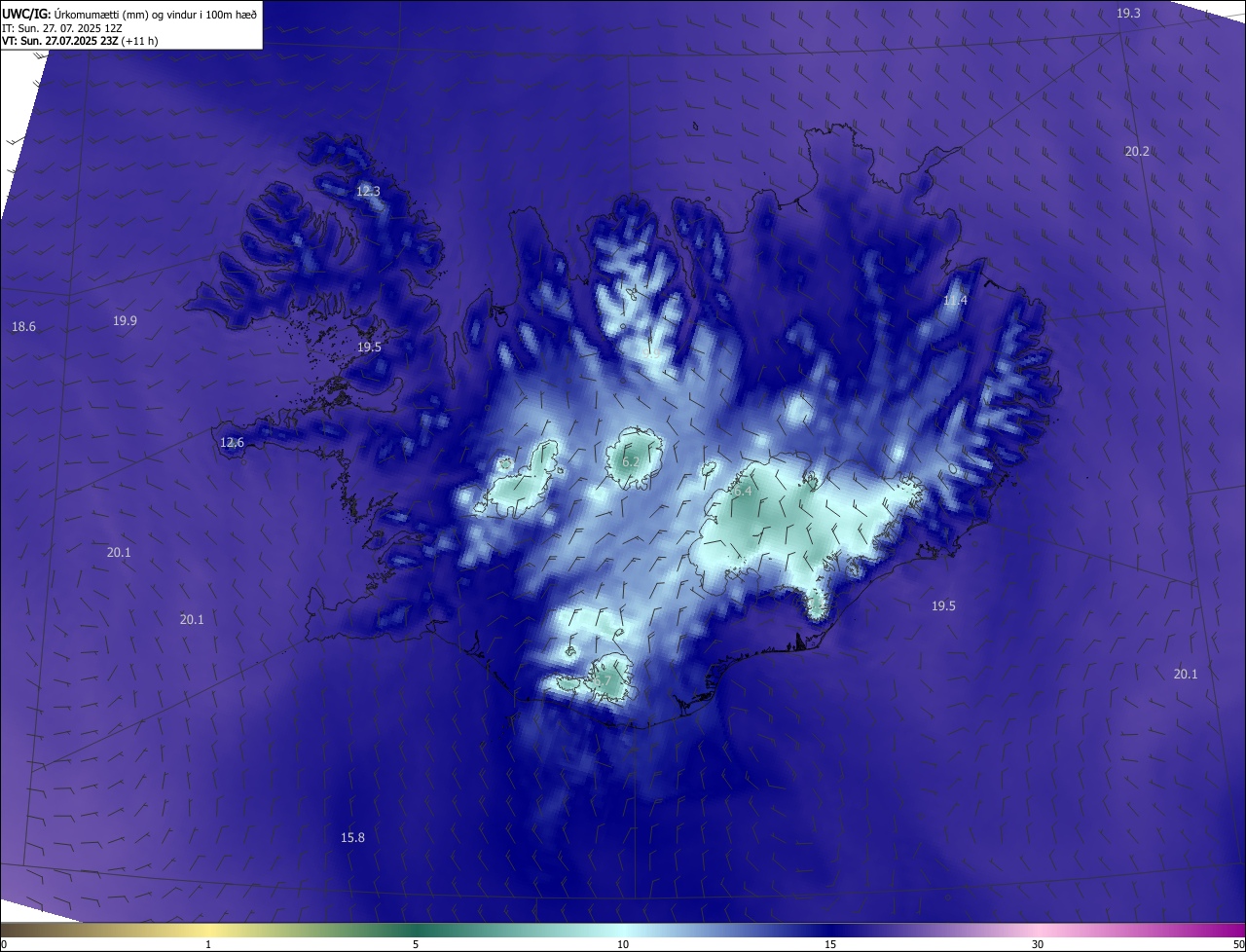Click the 19.3 value label
The height and width of the screenshot is (952, 1246).
tap(1128, 13)
